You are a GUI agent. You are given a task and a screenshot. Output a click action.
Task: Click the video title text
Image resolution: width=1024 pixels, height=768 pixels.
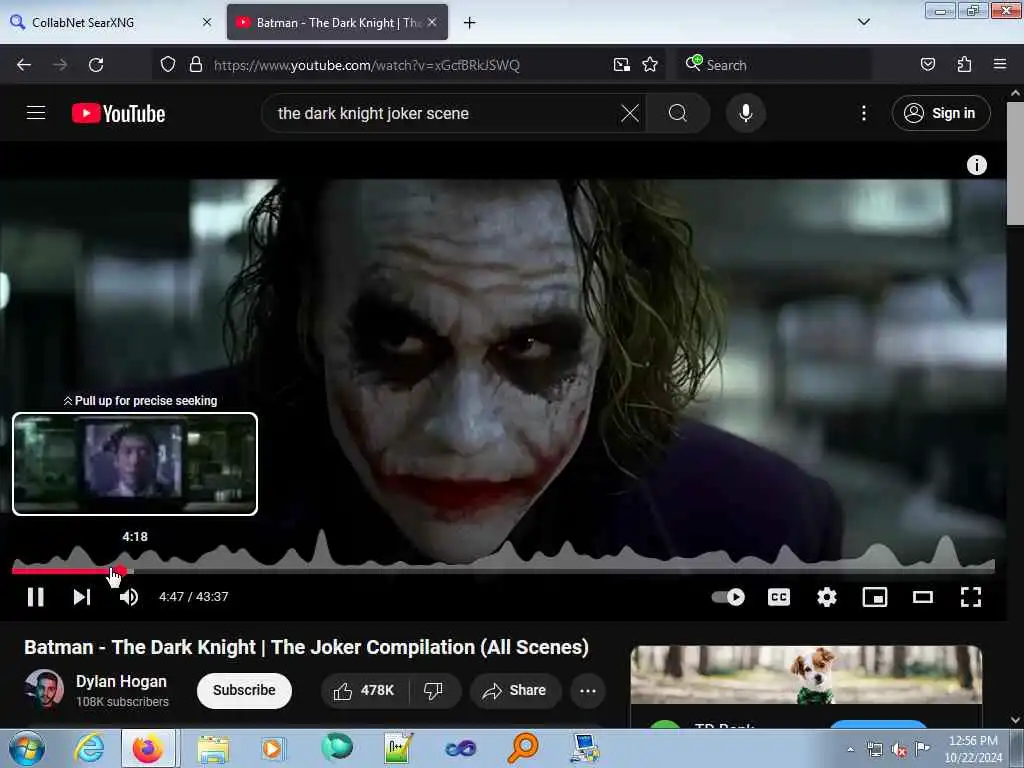(306, 647)
